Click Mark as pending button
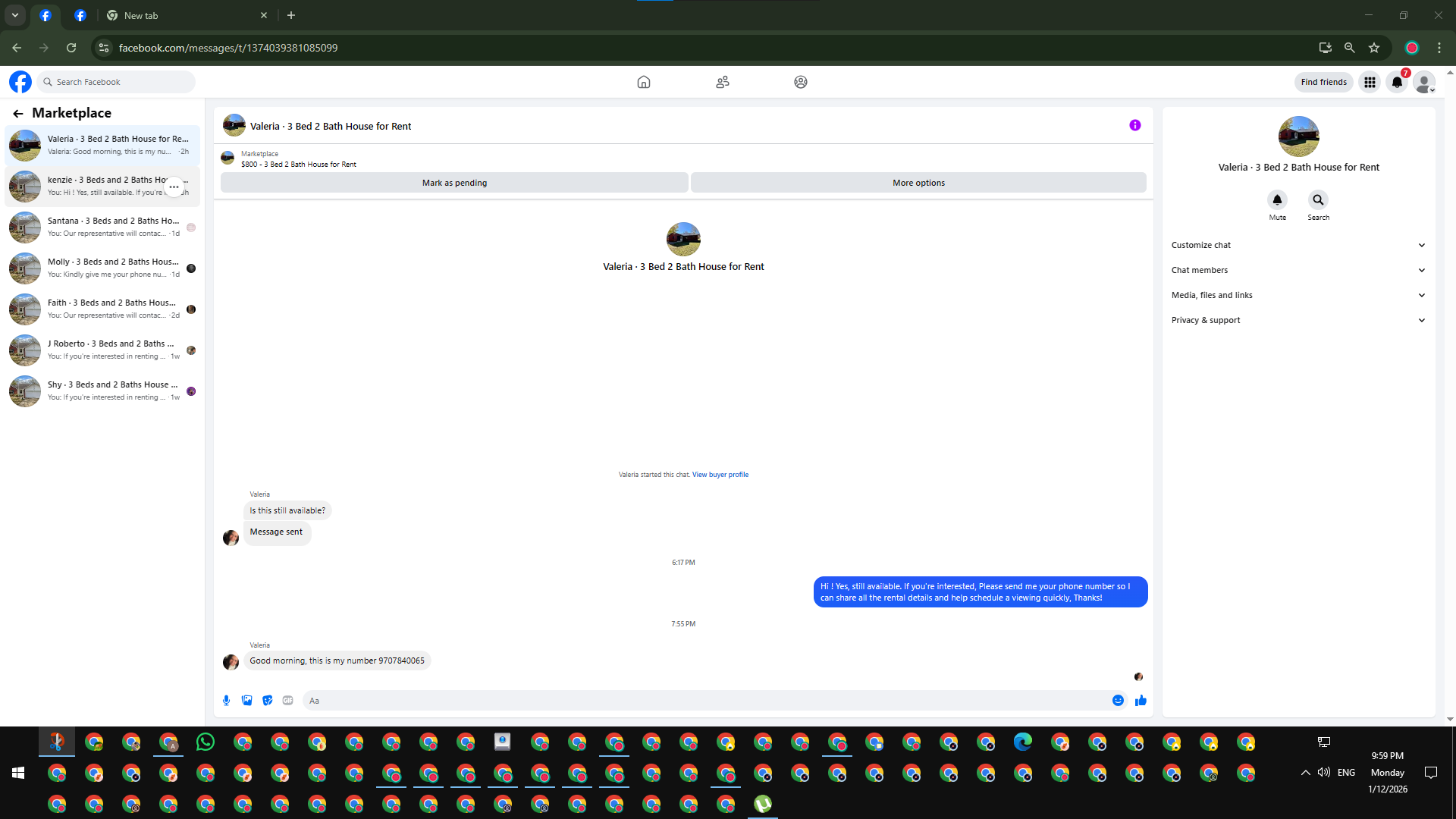 click(x=454, y=183)
